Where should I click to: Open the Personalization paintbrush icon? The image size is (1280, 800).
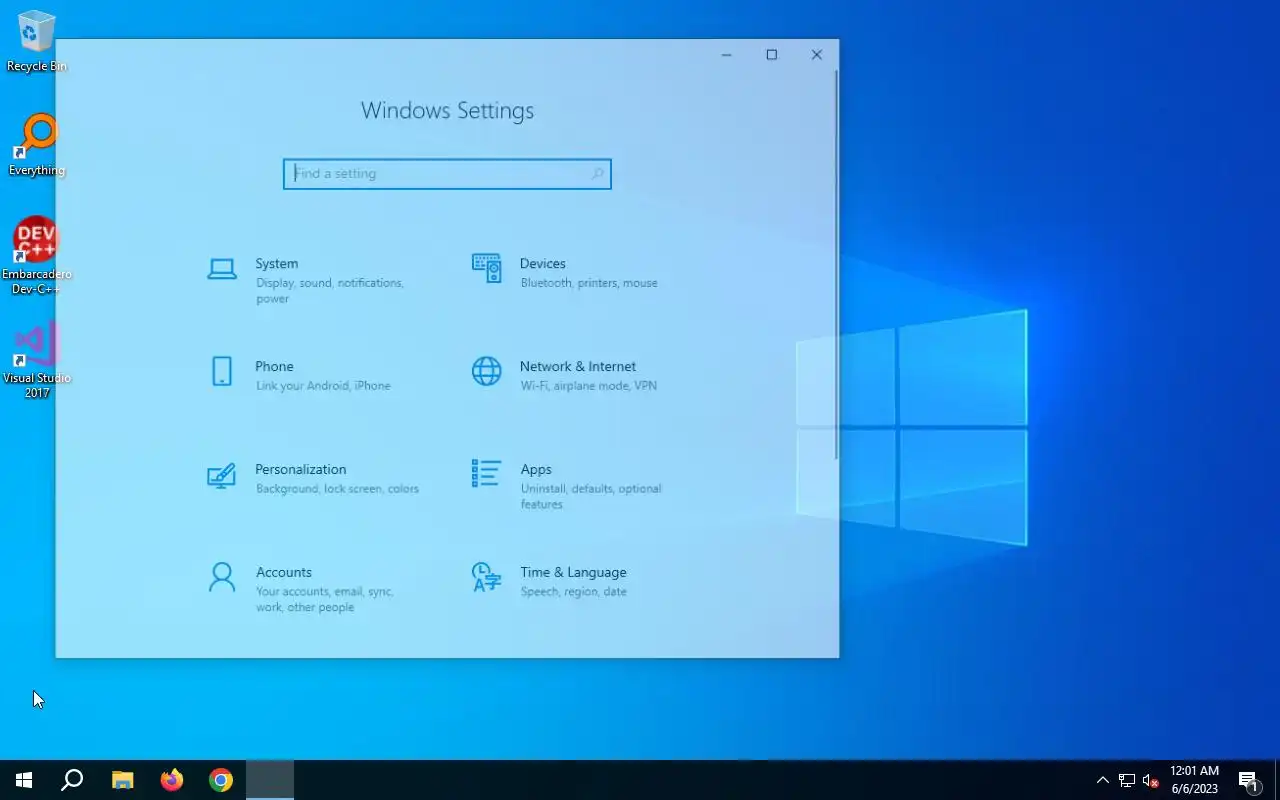221,474
